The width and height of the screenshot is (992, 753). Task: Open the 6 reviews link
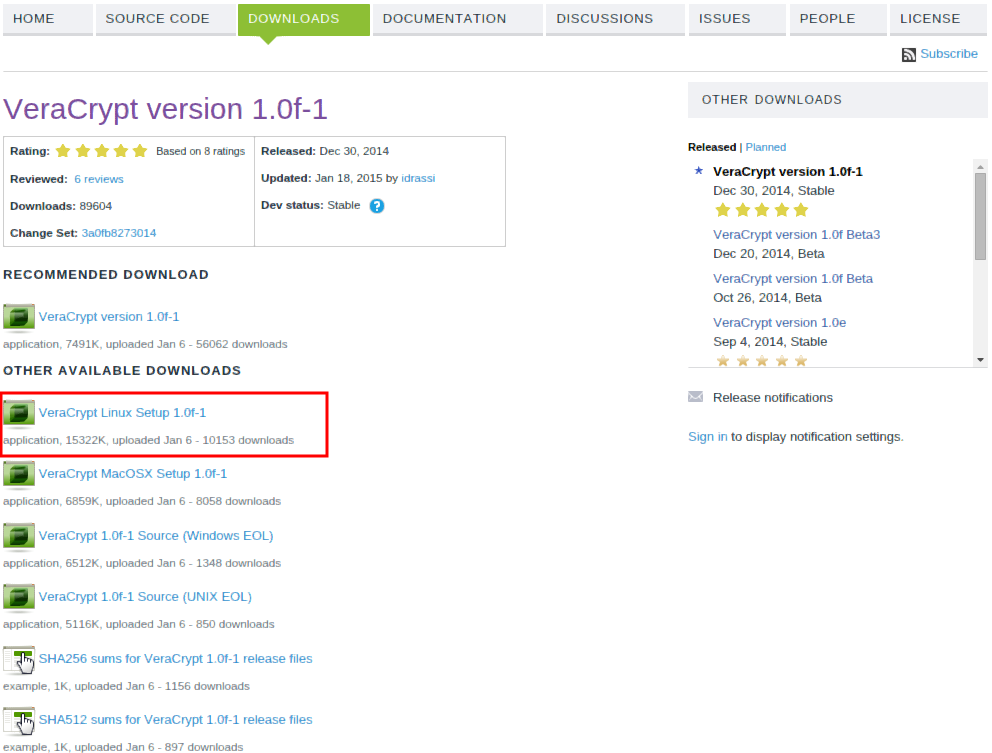99,179
